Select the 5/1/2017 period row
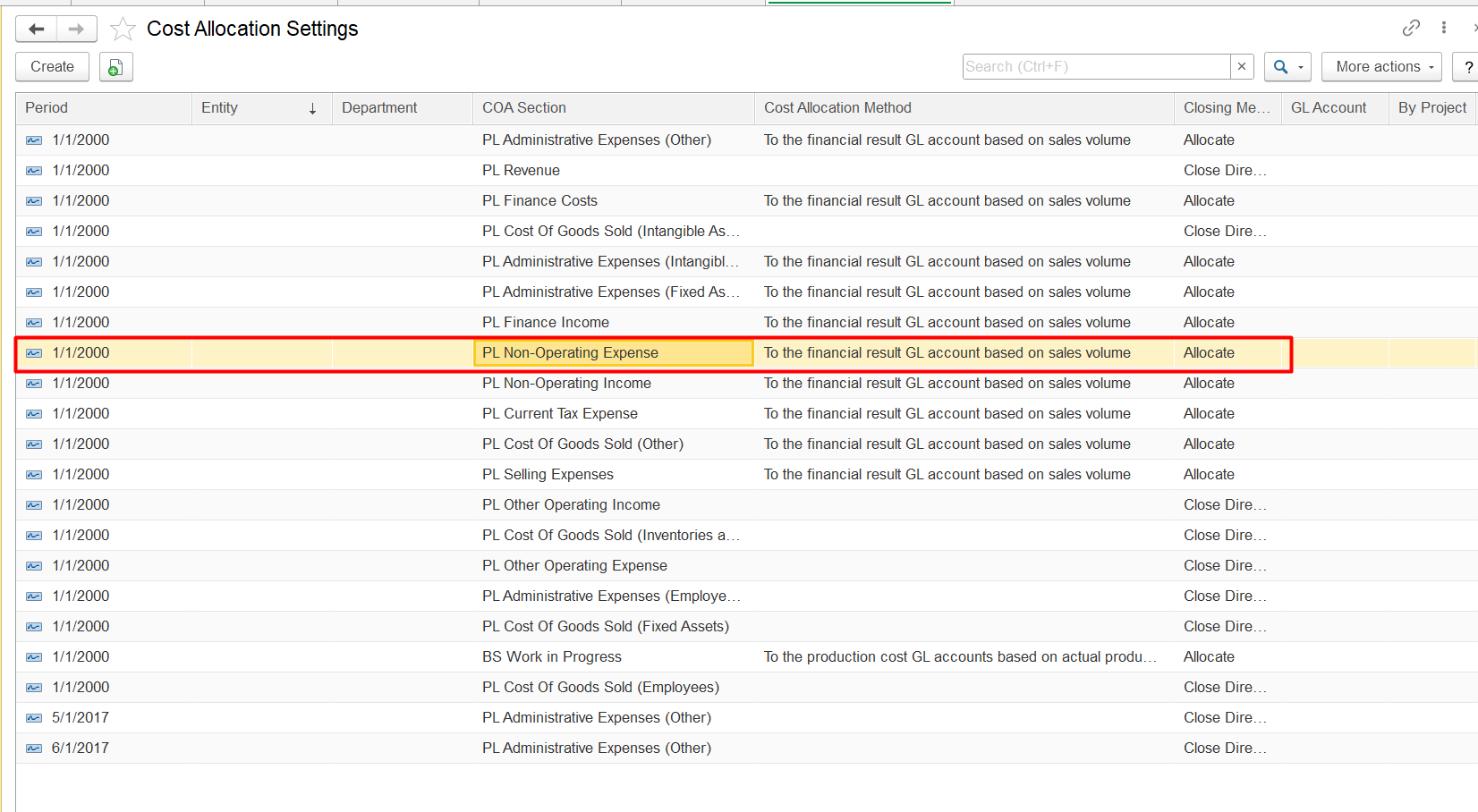The image size is (1478, 812). pyautogui.click(x=81, y=718)
